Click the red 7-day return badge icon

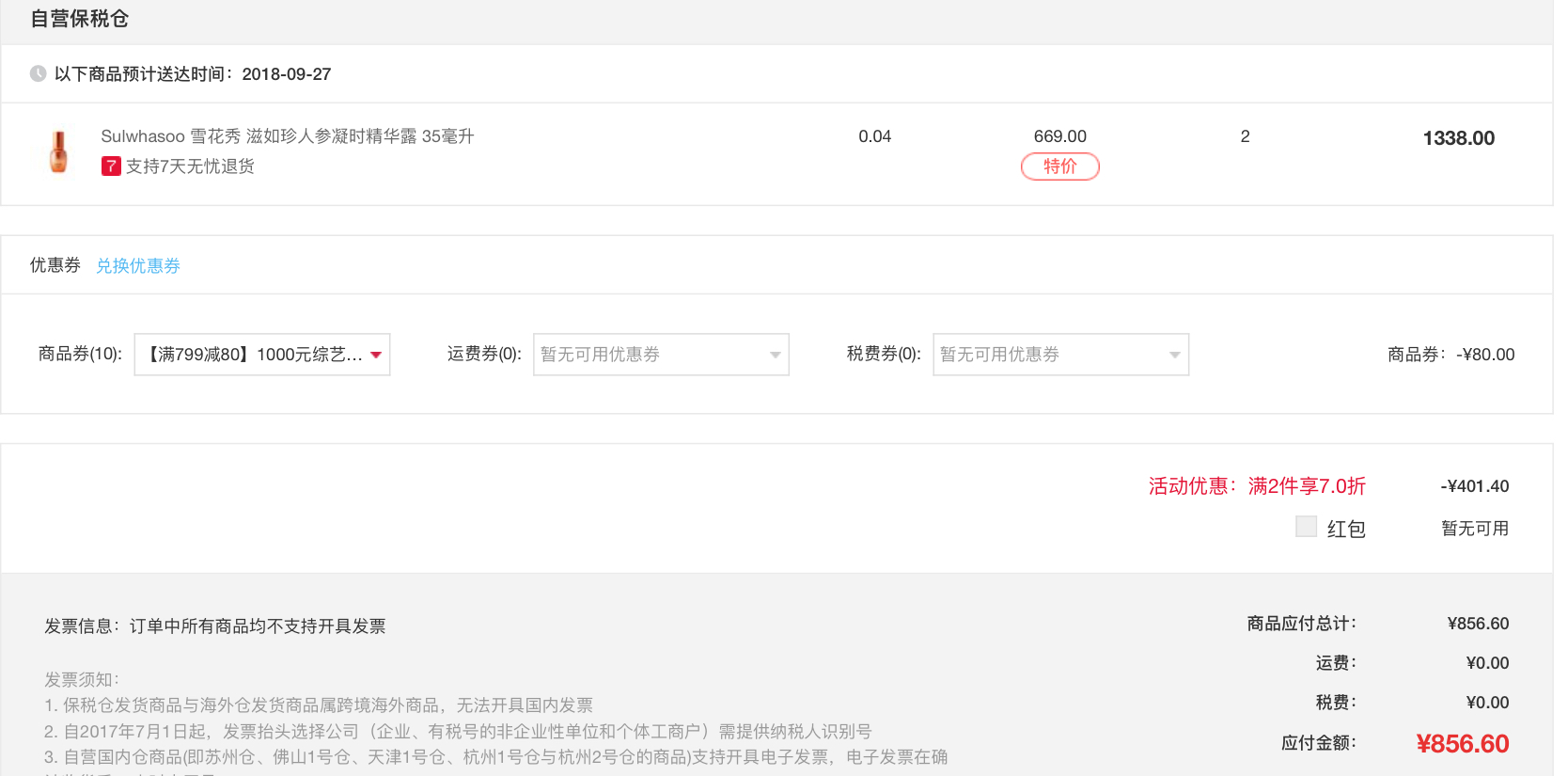(x=111, y=166)
